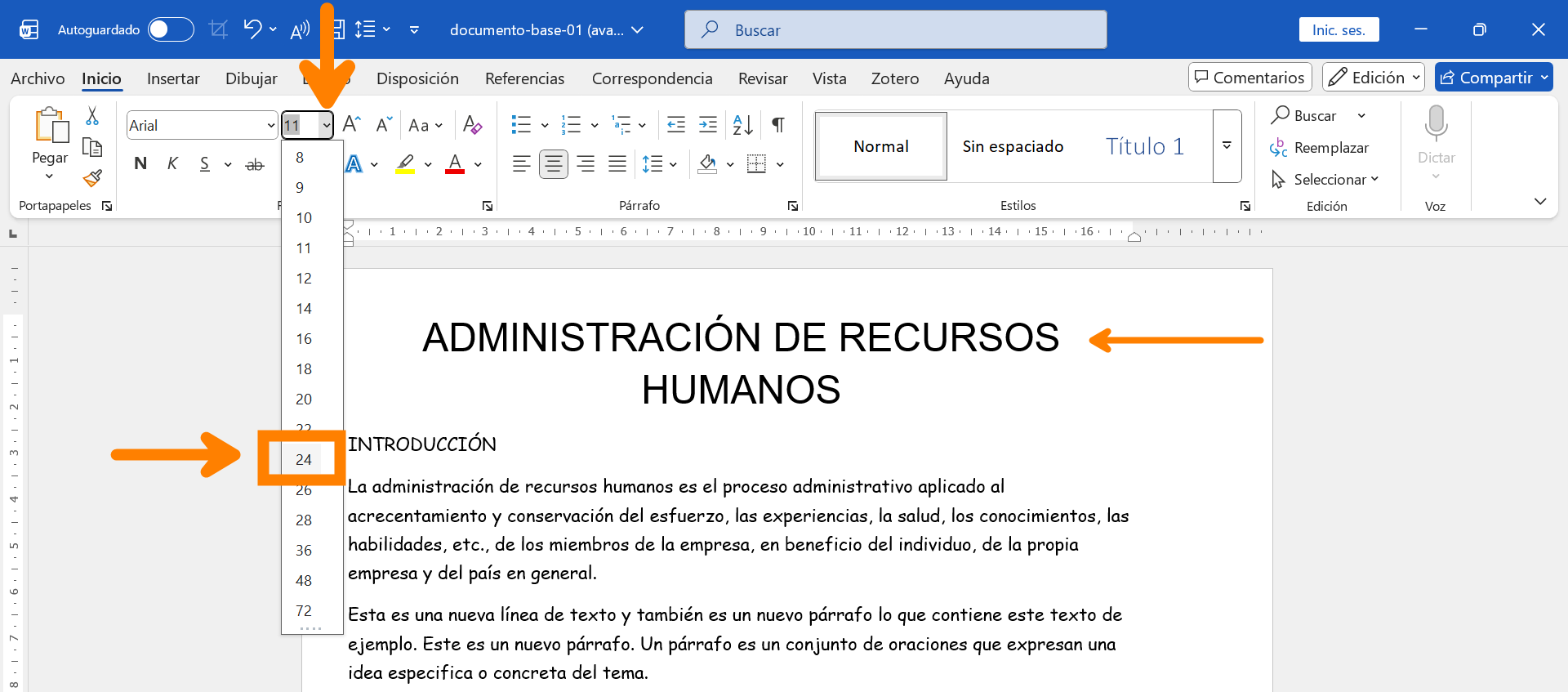The width and height of the screenshot is (1568, 692).
Task: Click the Inic. ses. sign-in button
Action: [1339, 29]
